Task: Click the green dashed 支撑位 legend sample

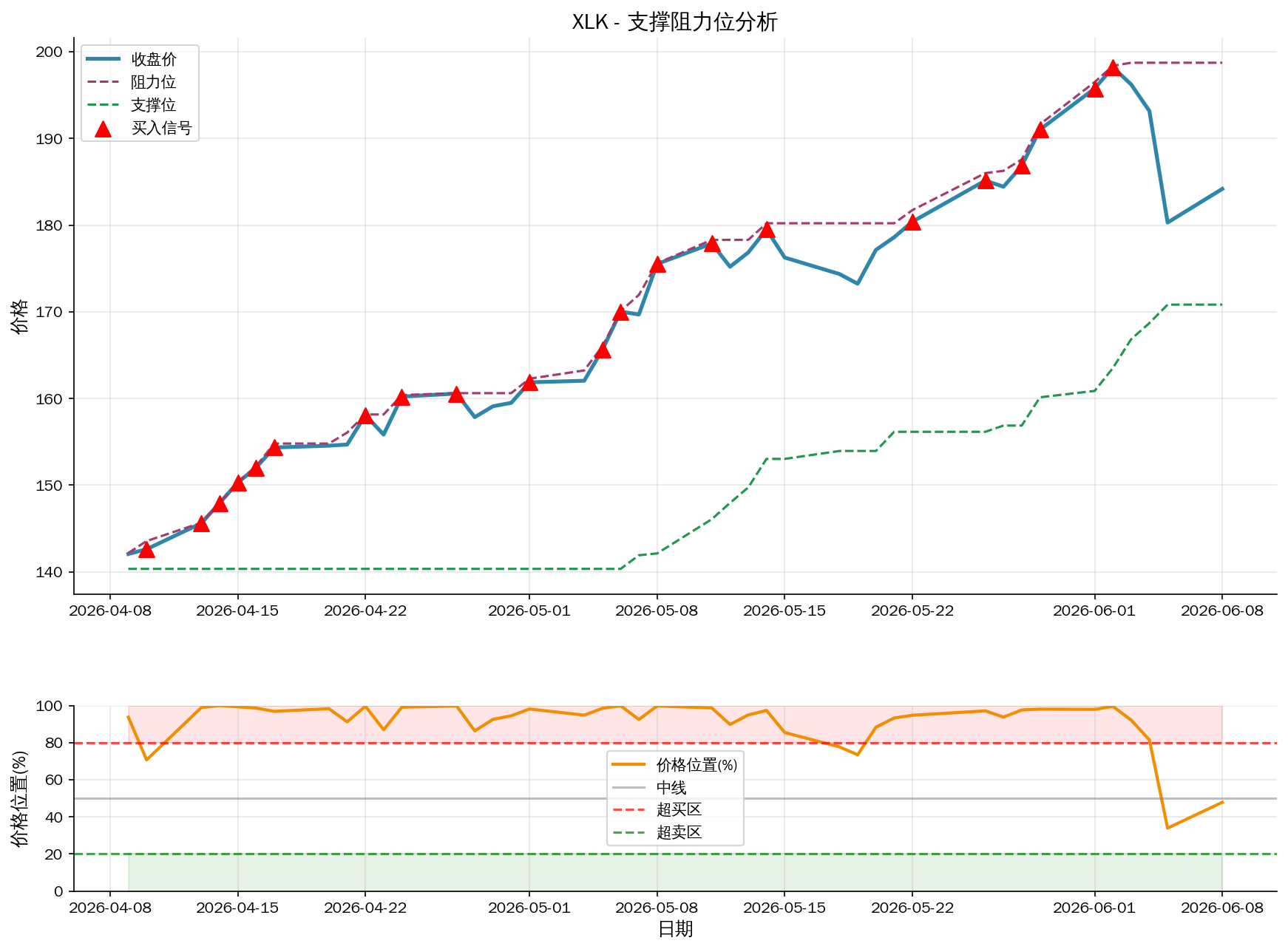Action: pos(103,105)
